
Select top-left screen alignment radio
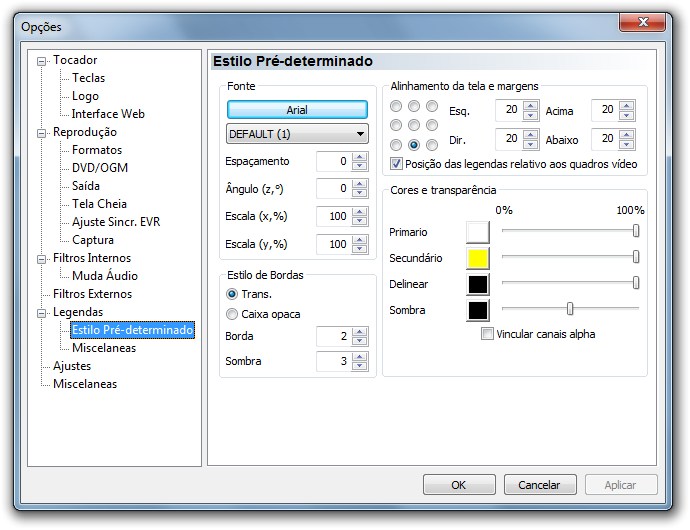(x=396, y=106)
